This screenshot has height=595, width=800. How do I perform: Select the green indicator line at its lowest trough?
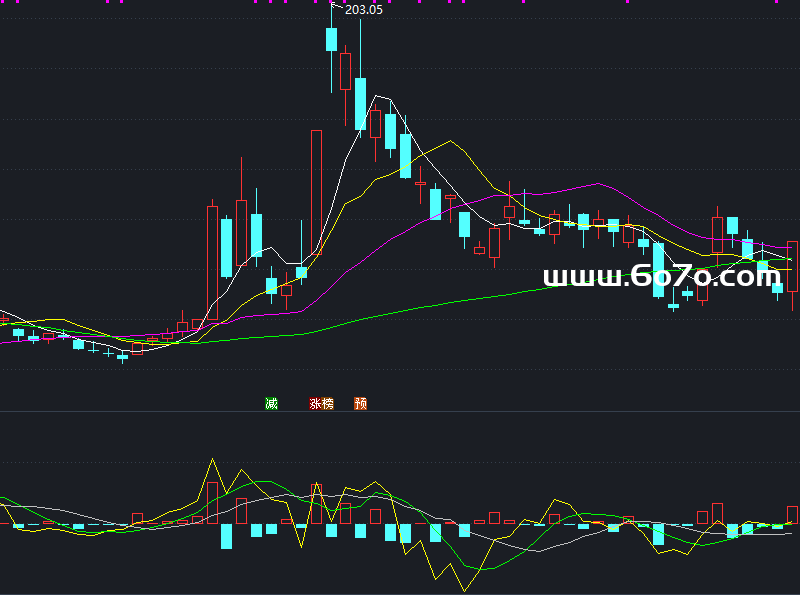pos(487,569)
